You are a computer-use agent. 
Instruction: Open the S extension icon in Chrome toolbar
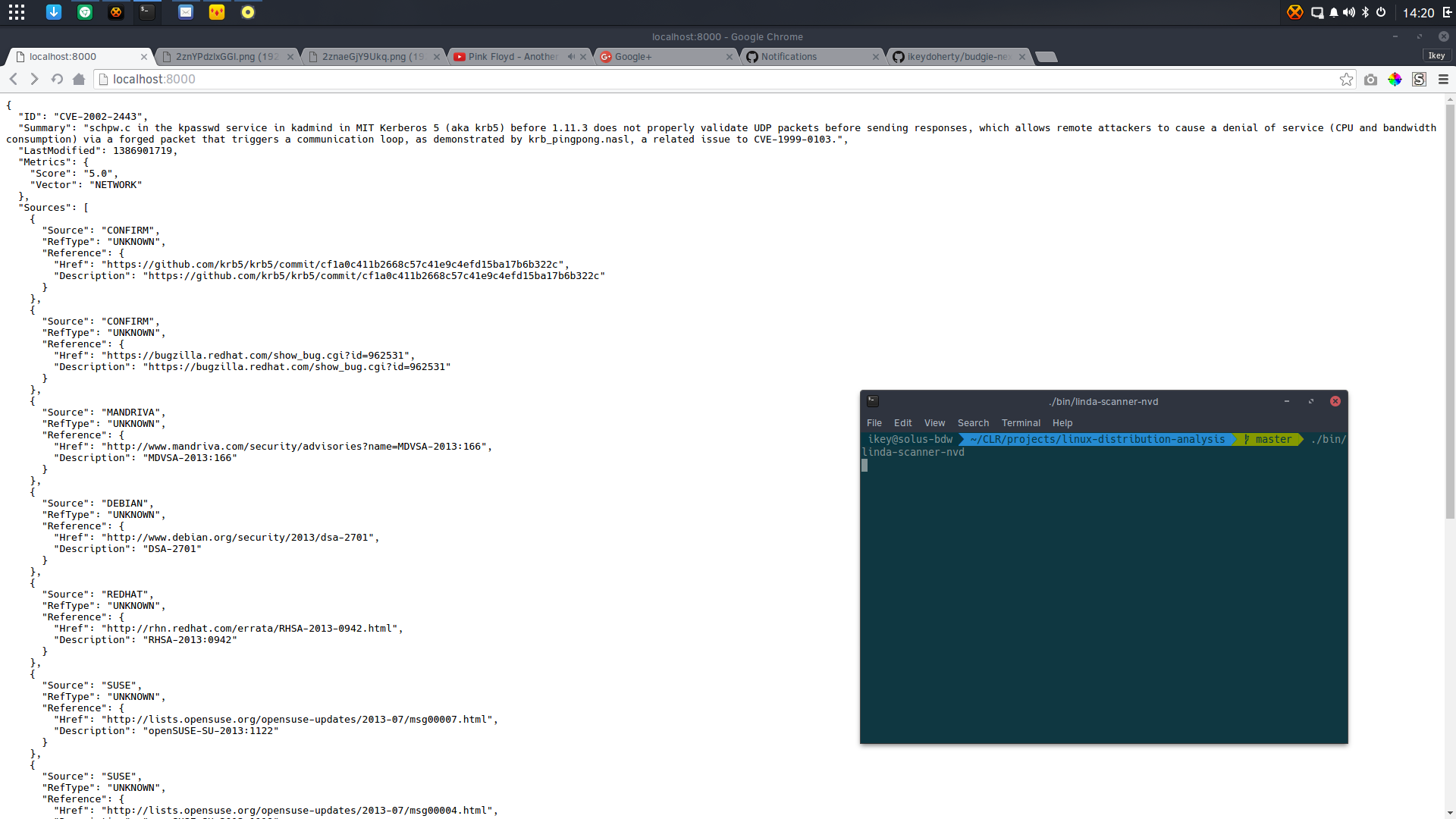(1419, 79)
